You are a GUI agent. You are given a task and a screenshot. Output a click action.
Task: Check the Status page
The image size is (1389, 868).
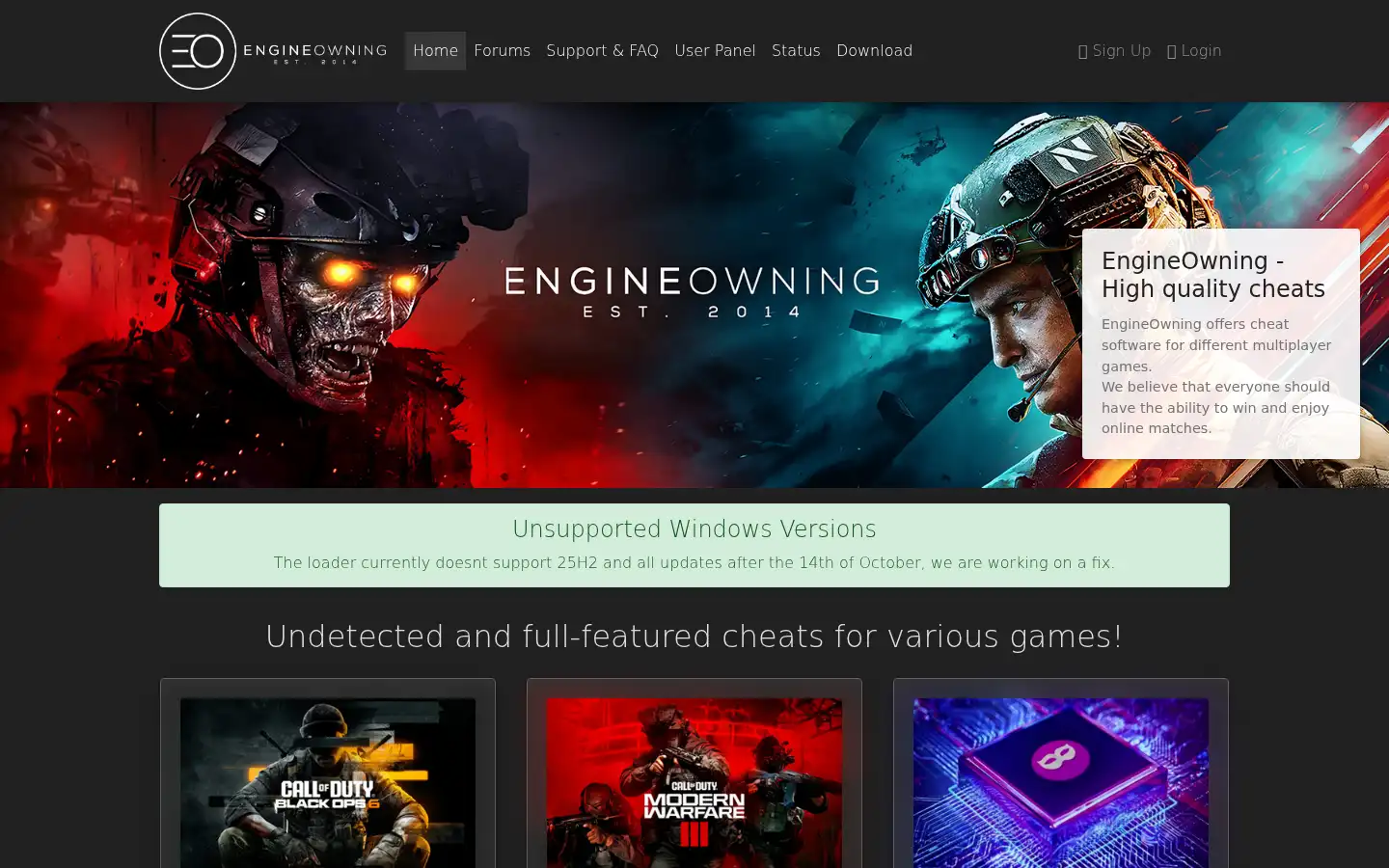[x=796, y=51]
